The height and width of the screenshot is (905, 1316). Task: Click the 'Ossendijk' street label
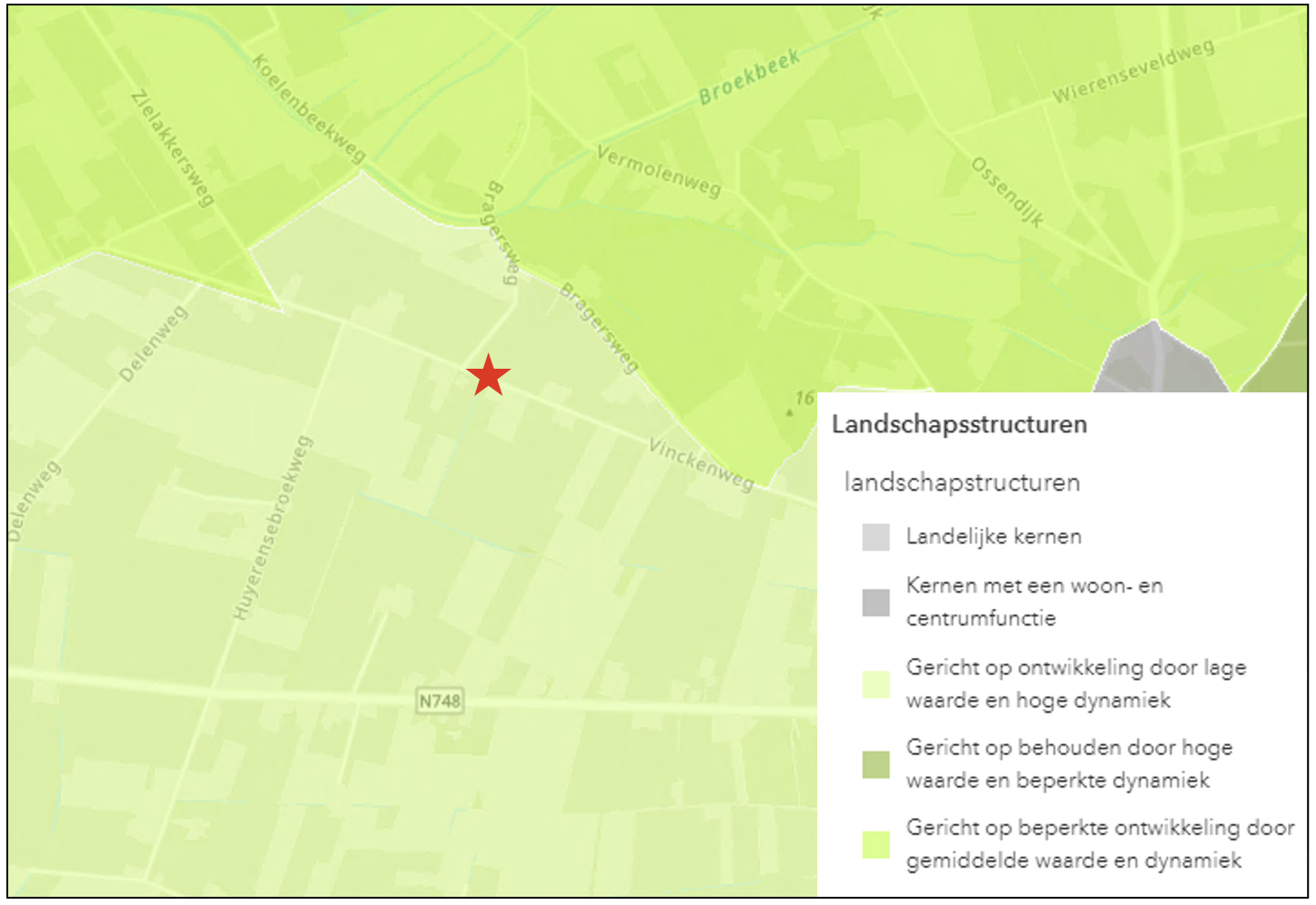(x=1007, y=192)
